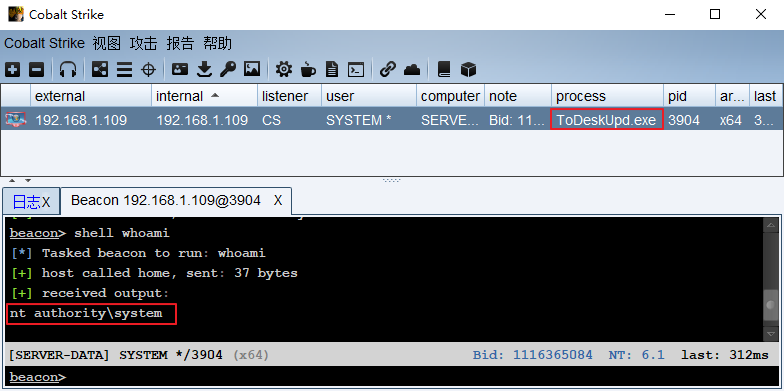This screenshot has height=391, width=784.
Task: Switch to session table view icon
Action: click(124, 70)
